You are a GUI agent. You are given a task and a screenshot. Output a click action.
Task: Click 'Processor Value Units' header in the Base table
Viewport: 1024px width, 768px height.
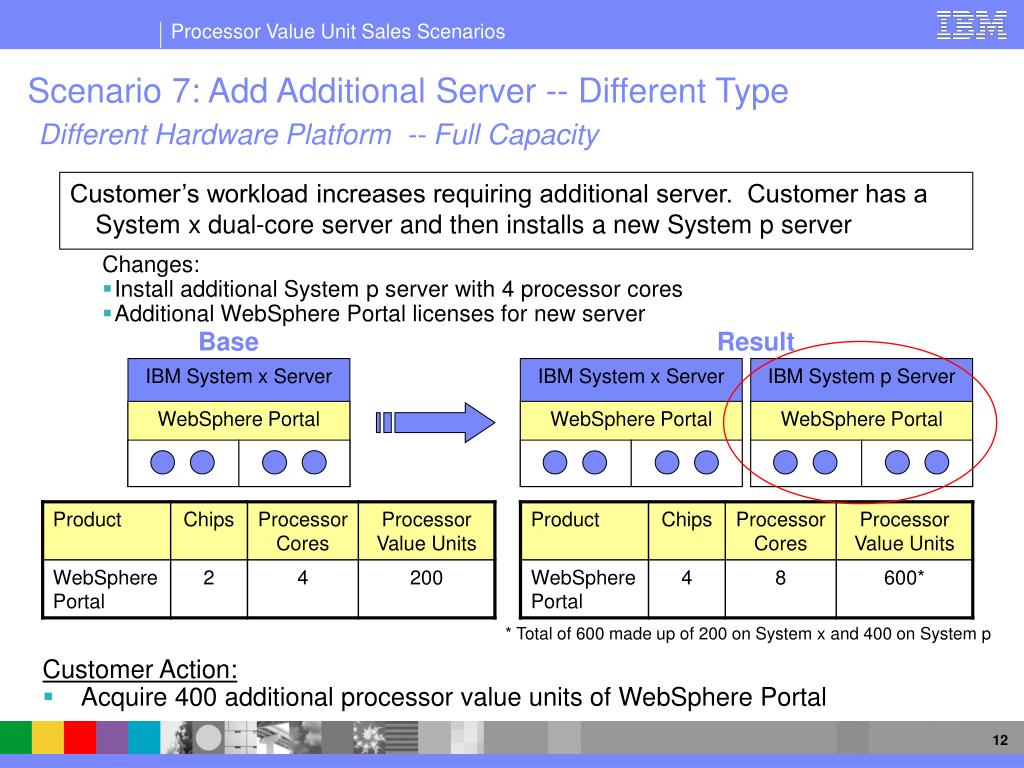426,532
